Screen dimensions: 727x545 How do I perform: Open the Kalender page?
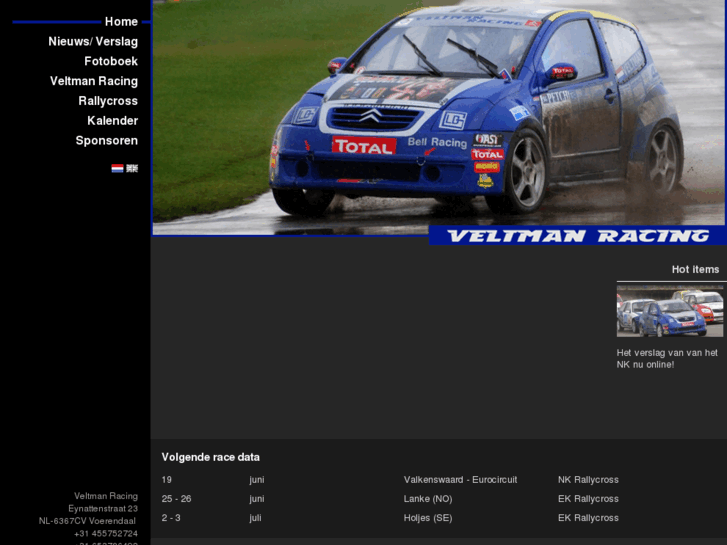point(112,121)
